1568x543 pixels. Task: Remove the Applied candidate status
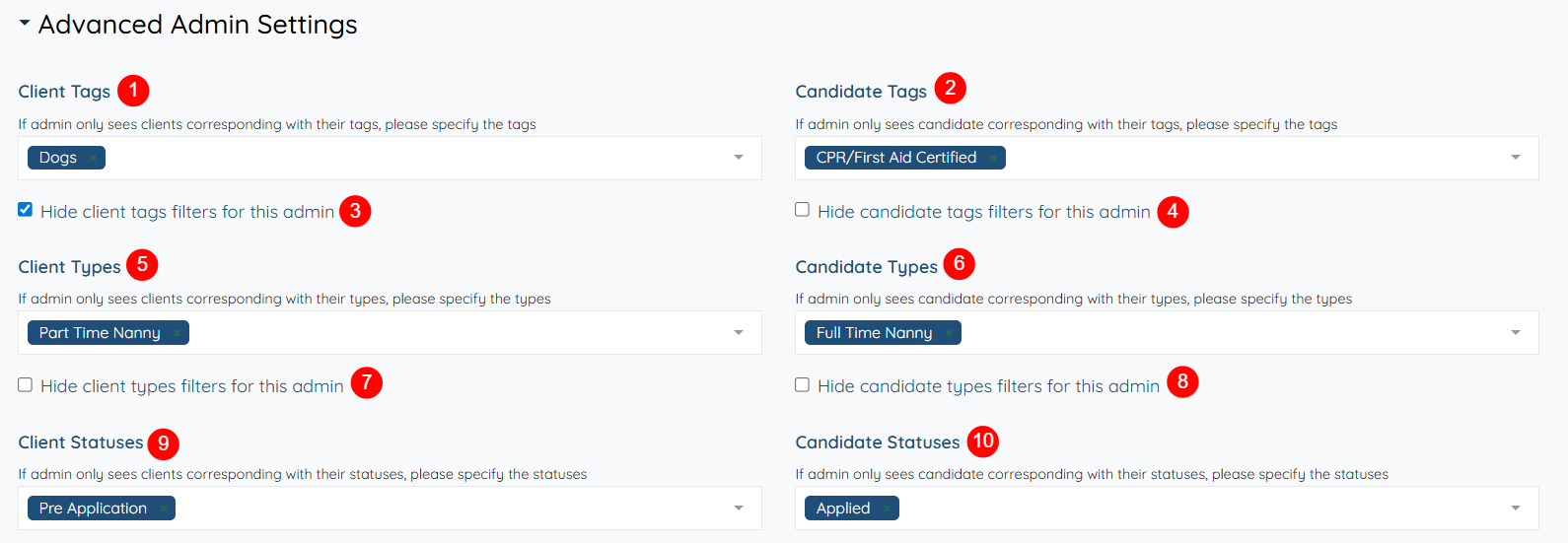[887, 509]
